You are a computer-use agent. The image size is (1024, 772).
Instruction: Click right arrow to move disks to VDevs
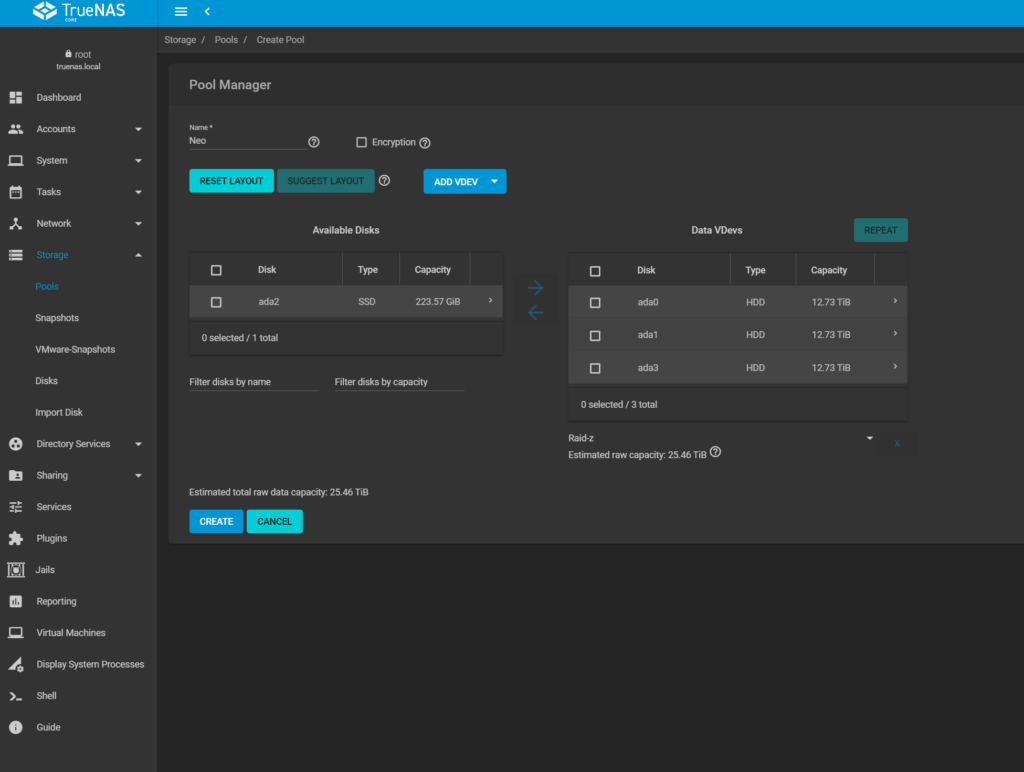point(535,288)
